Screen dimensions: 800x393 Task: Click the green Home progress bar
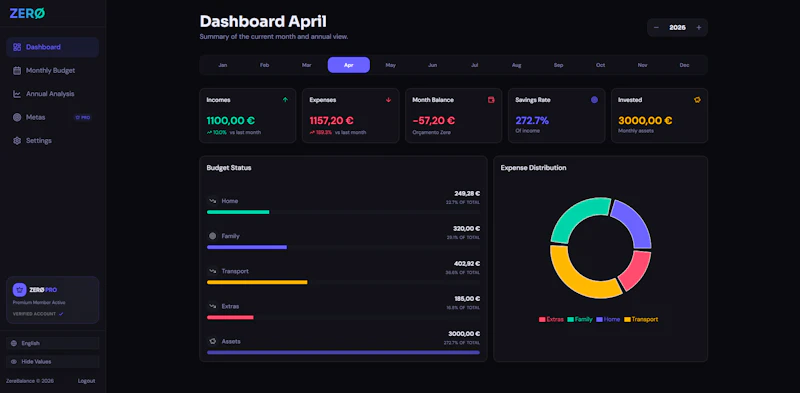(x=238, y=212)
